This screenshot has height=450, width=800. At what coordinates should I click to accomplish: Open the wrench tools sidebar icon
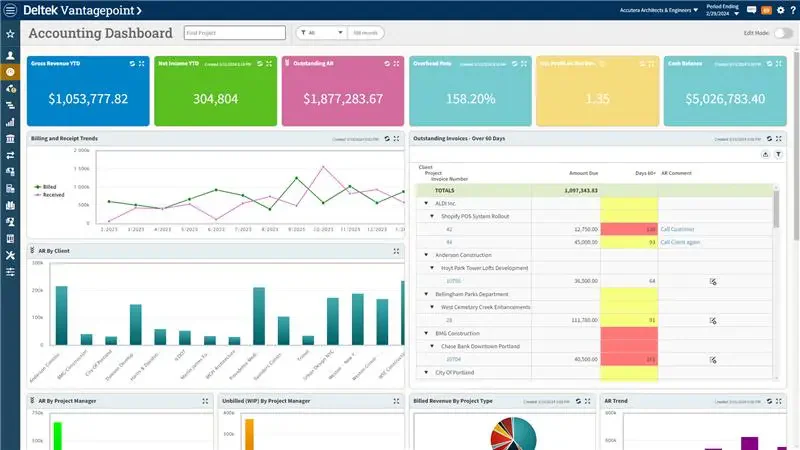pyautogui.click(x=10, y=255)
